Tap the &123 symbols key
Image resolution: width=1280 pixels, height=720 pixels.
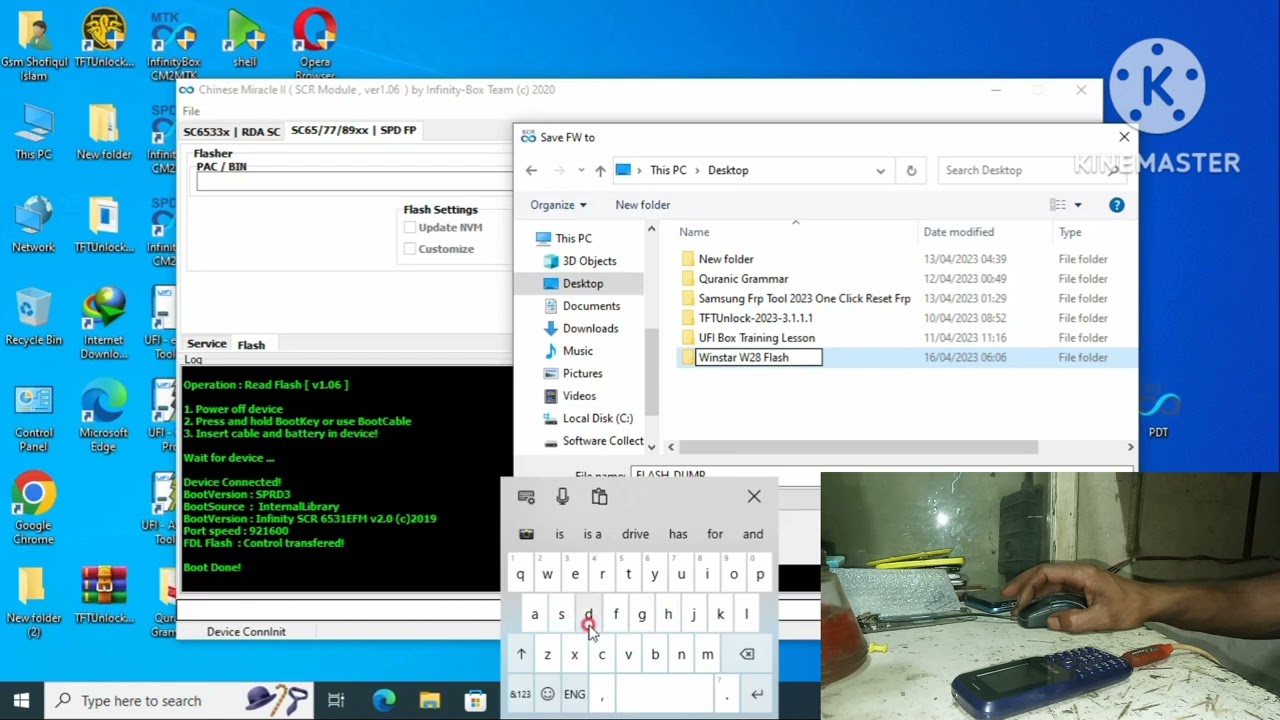(520, 694)
